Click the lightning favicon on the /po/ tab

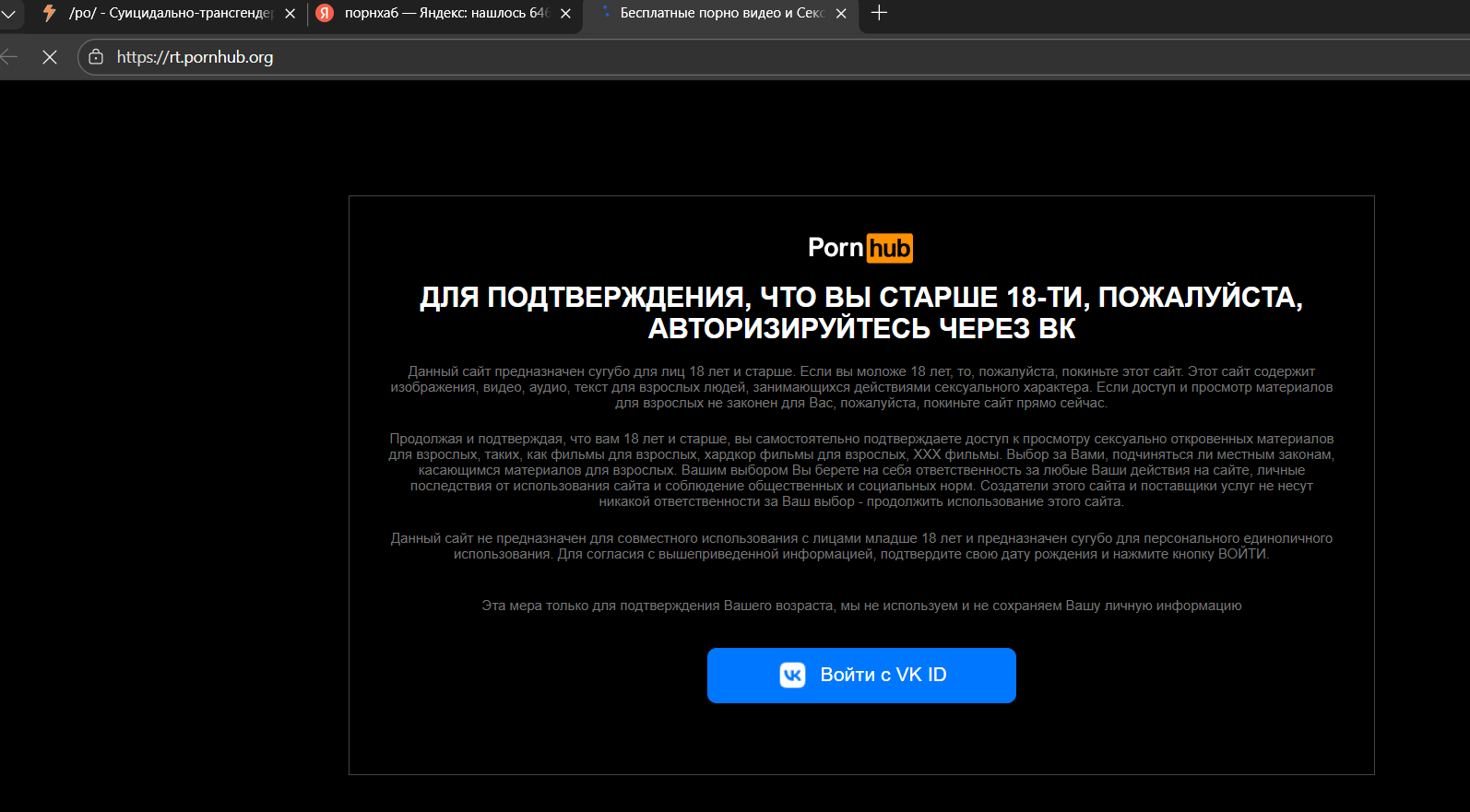(50, 13)
